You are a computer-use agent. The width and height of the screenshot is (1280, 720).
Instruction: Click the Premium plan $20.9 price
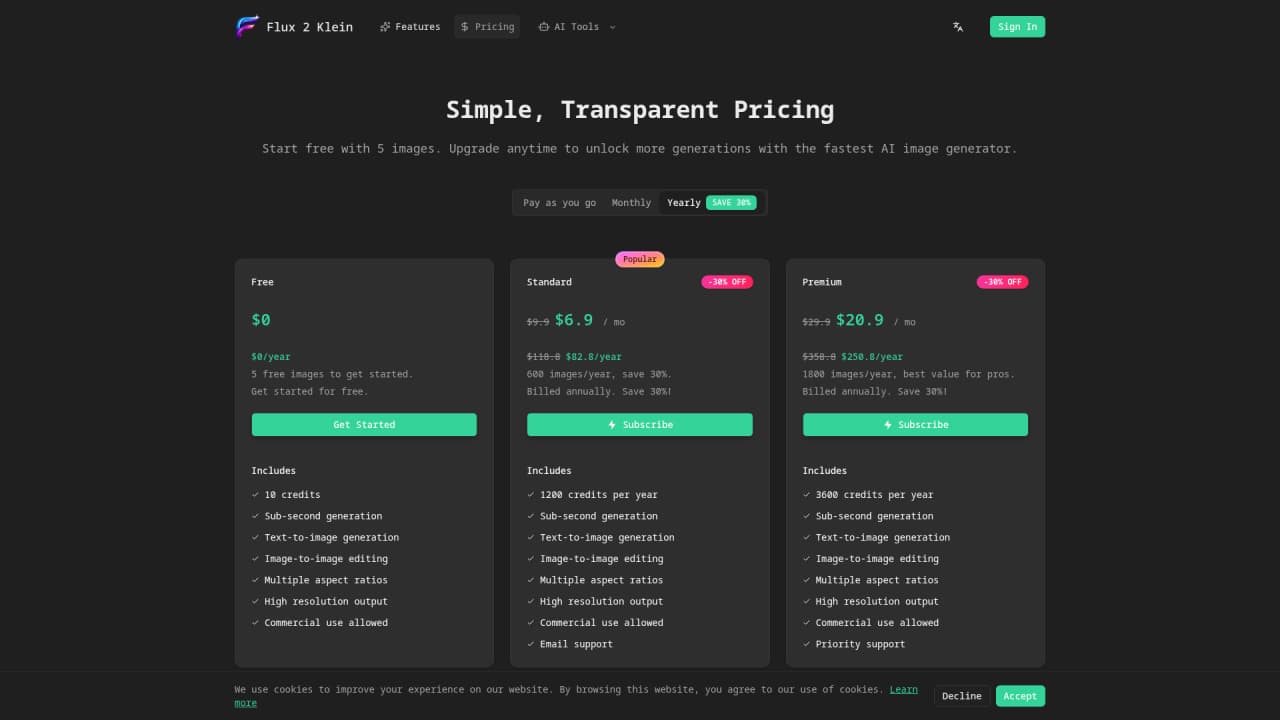click(x=860, y=320)
